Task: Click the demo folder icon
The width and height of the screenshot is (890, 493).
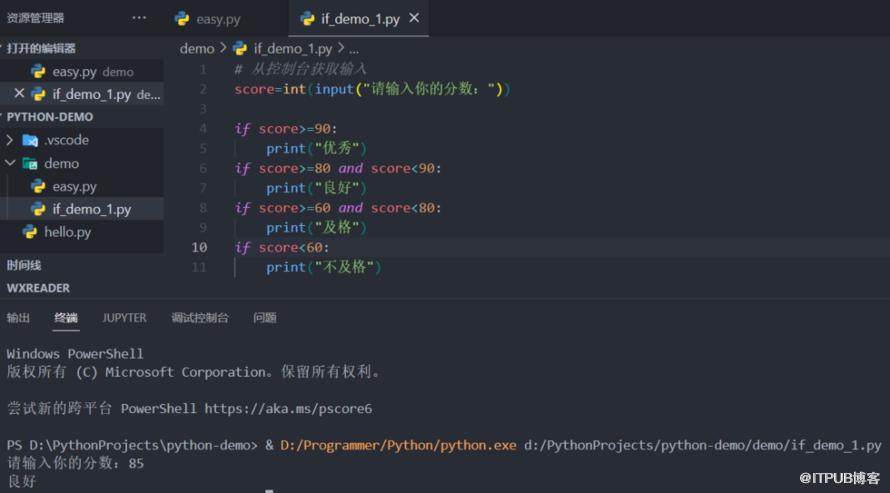Action: 30,163
